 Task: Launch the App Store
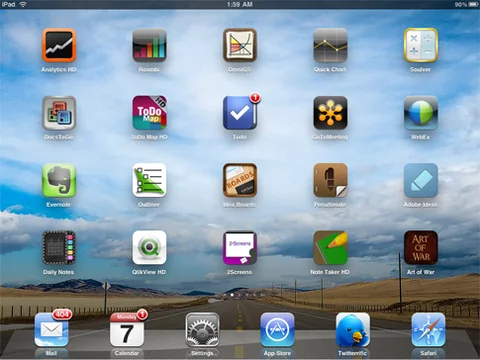click(x=277, y=330)
